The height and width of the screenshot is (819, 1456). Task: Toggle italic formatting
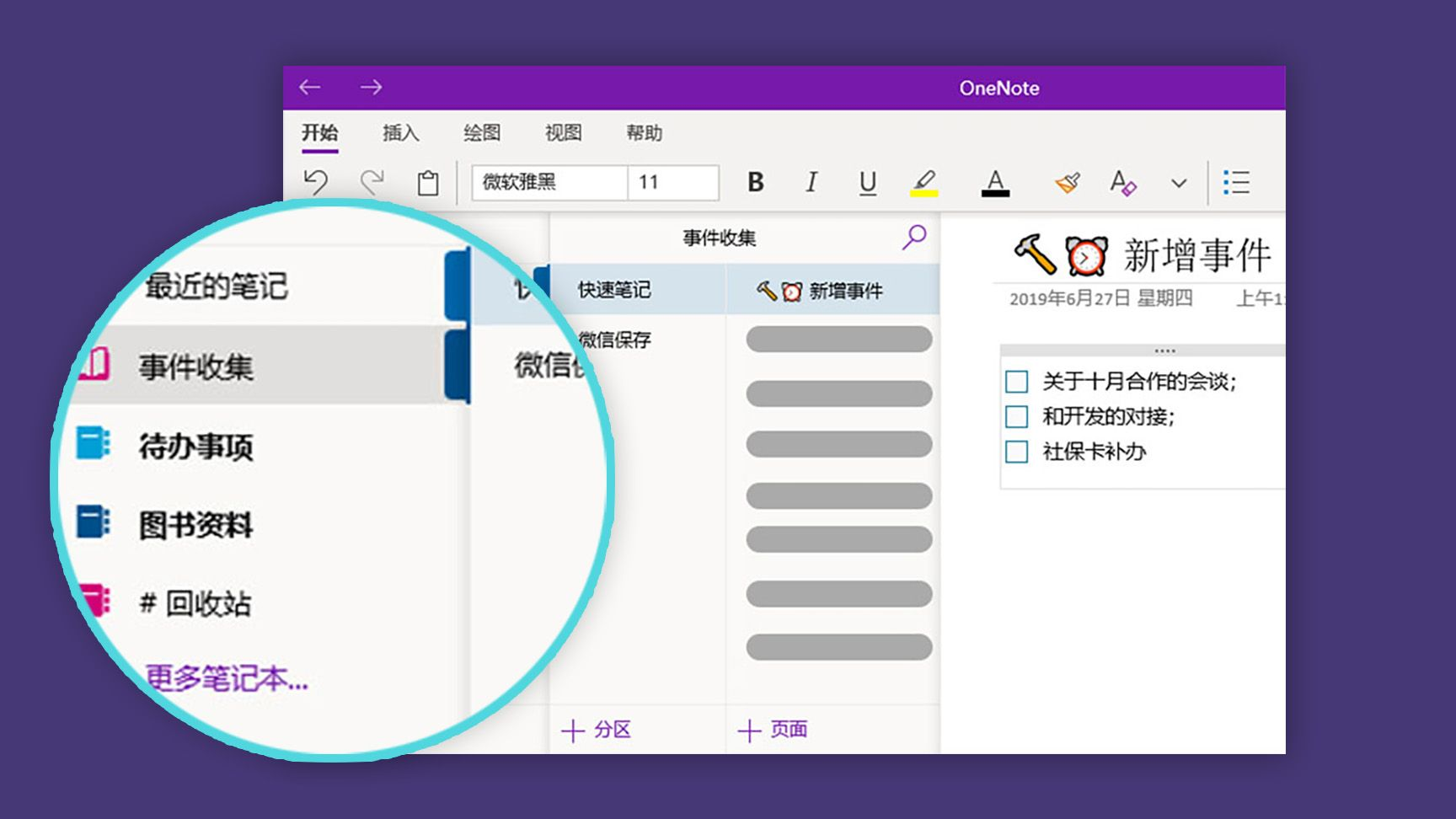pyautogui.click(x=811, y=182)
